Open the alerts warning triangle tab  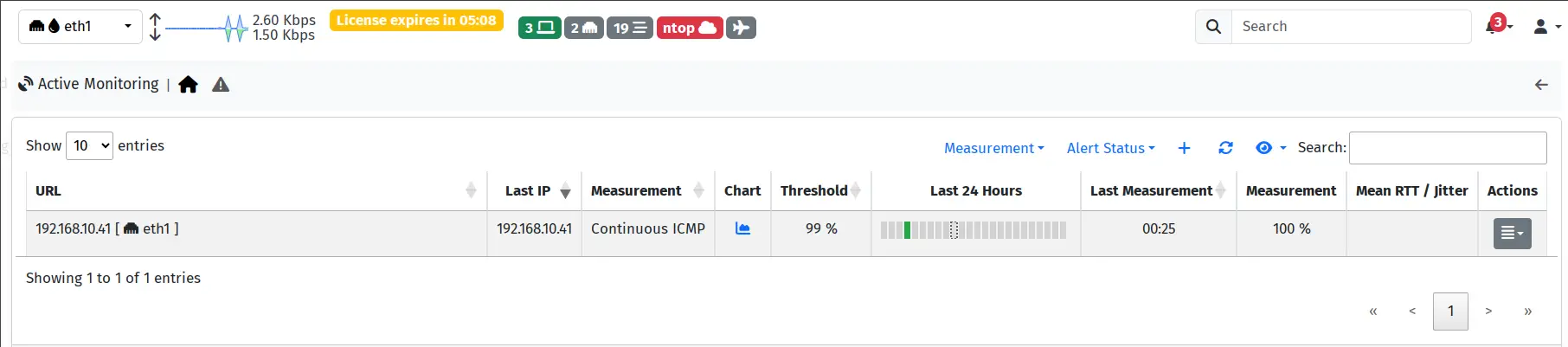pos(221,84)
